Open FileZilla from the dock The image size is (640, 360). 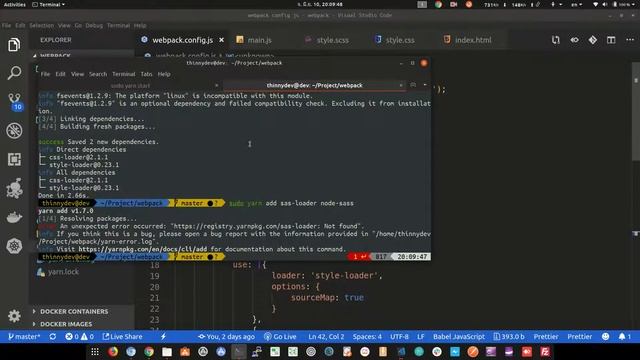click(x=545, y=352)
